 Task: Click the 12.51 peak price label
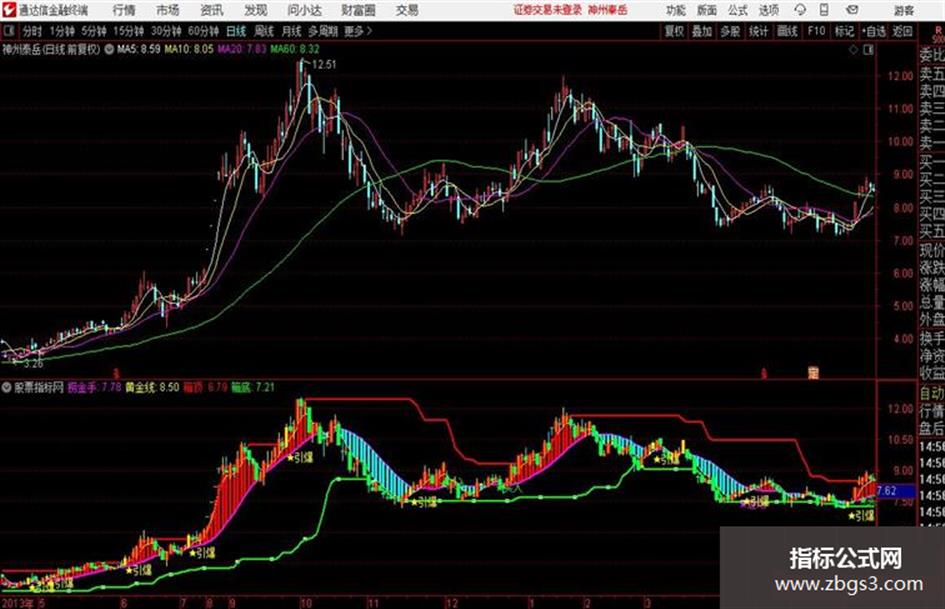(324, 65)
